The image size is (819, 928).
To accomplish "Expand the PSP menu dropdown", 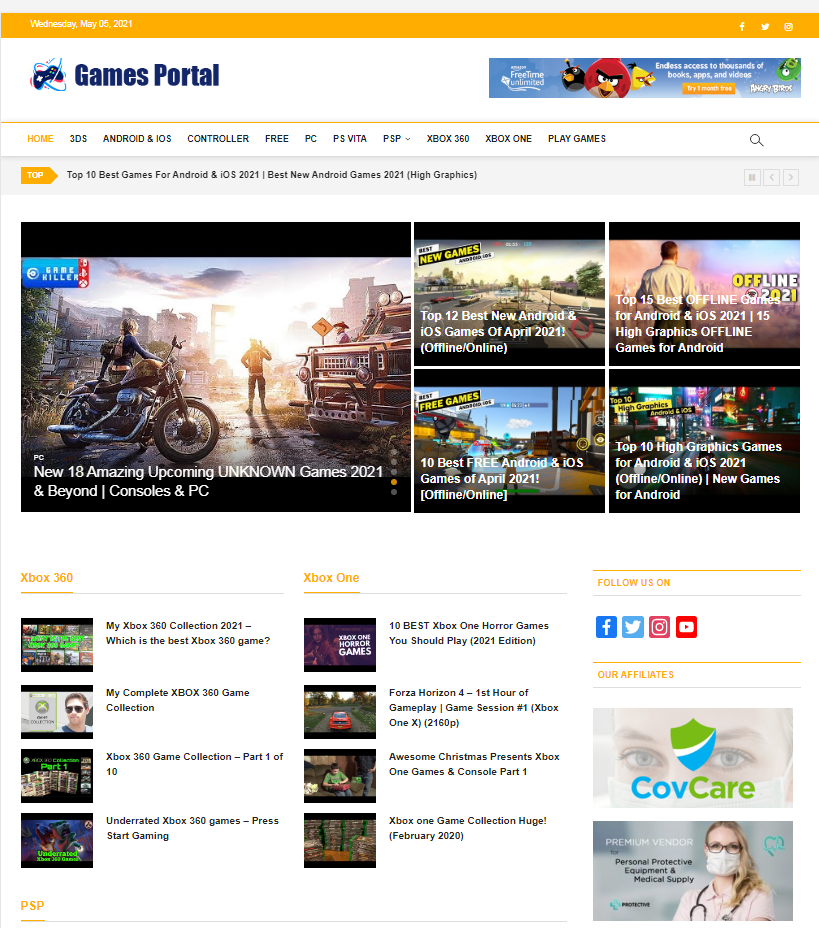I will pos(396,138).
